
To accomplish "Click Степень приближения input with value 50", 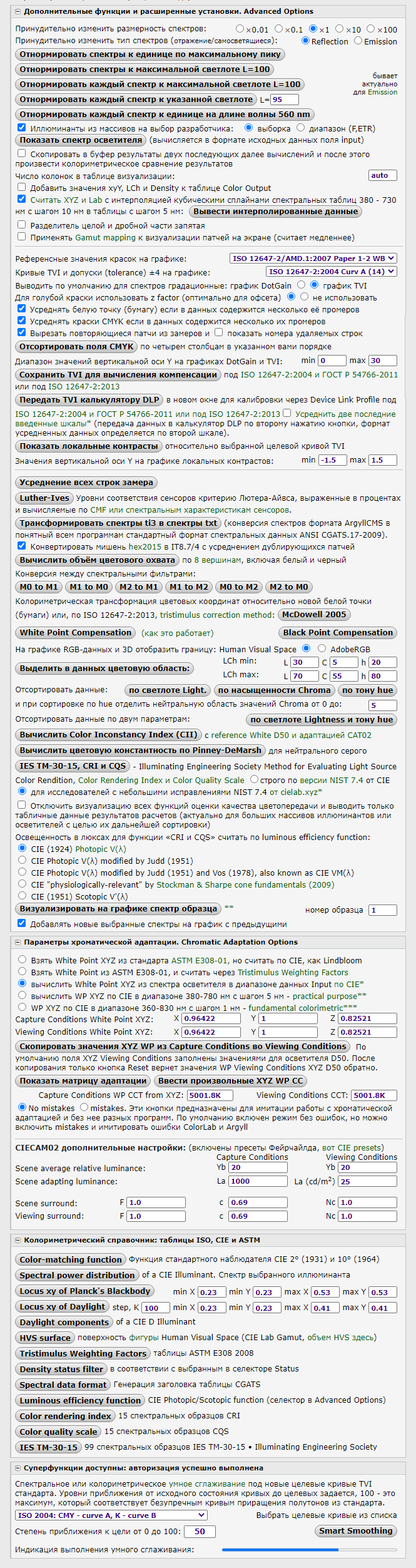I will [x=200, y=1532].
